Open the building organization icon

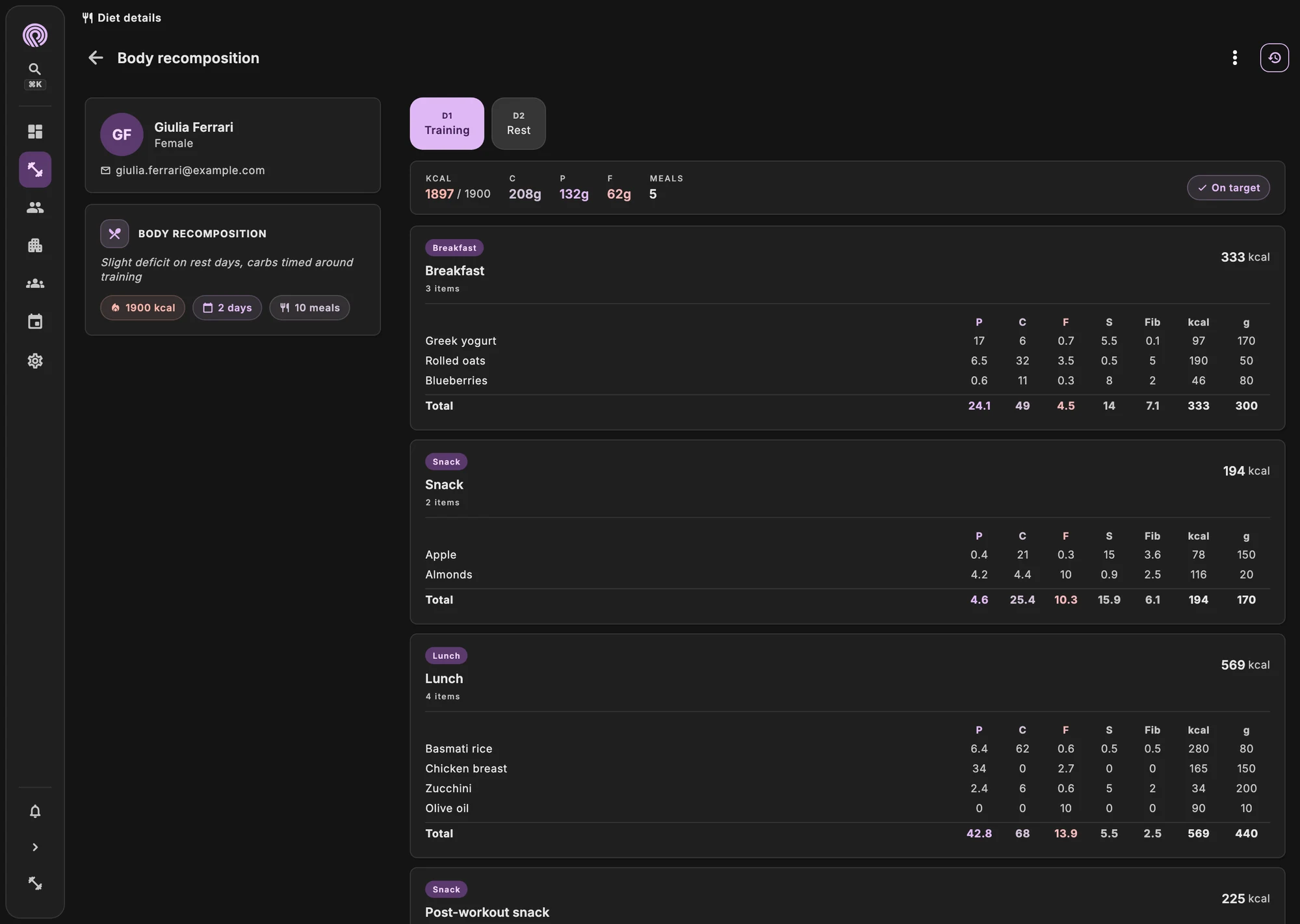click(35, 246)
